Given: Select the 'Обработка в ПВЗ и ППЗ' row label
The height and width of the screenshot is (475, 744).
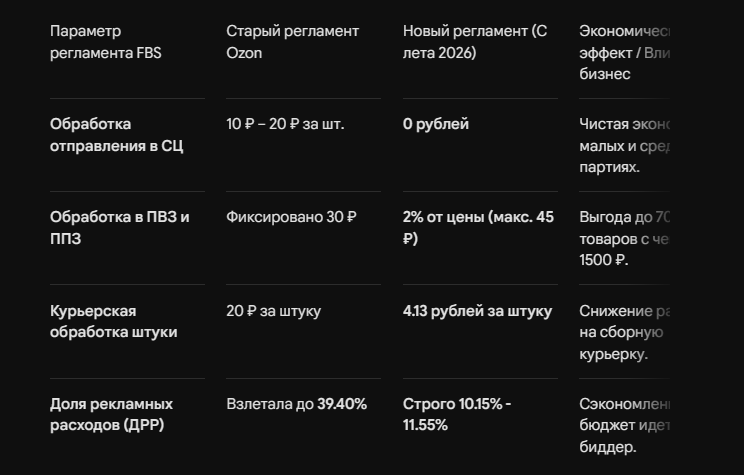Looking at the screenshot, I should pyautogui.click(x=120, y=227).
